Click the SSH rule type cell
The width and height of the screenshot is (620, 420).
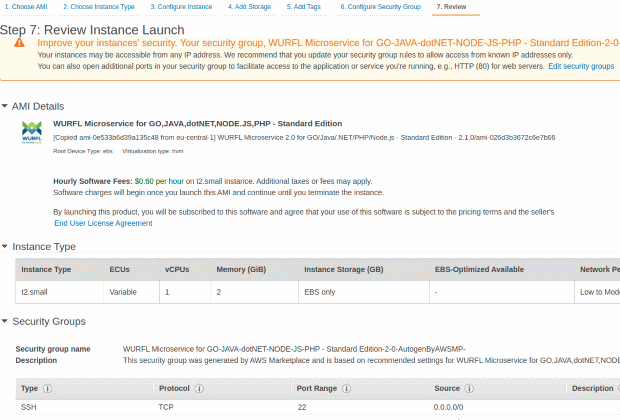[28, 407]
